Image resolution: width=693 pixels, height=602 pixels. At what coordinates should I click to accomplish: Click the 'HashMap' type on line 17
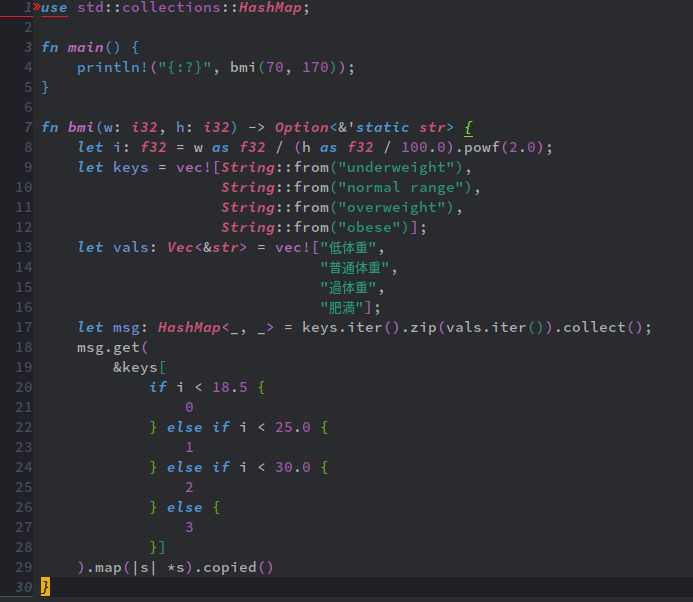click(189, 327)
